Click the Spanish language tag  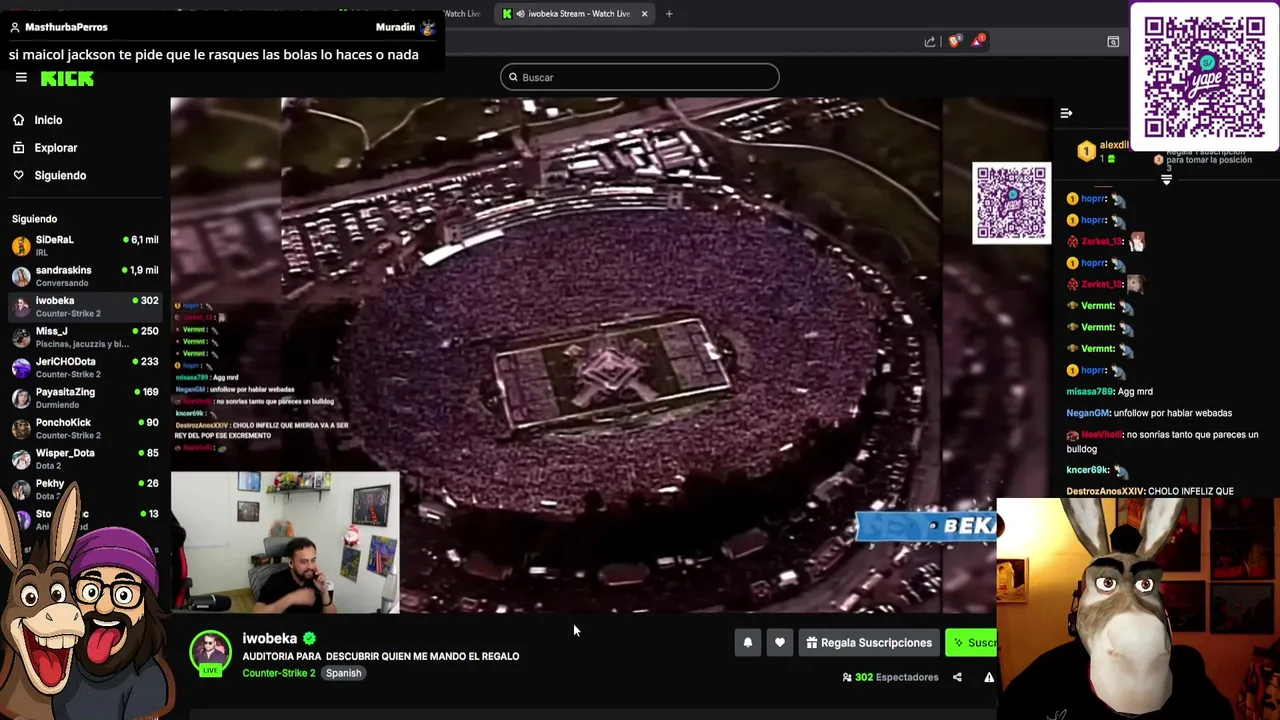click(343, 673)
